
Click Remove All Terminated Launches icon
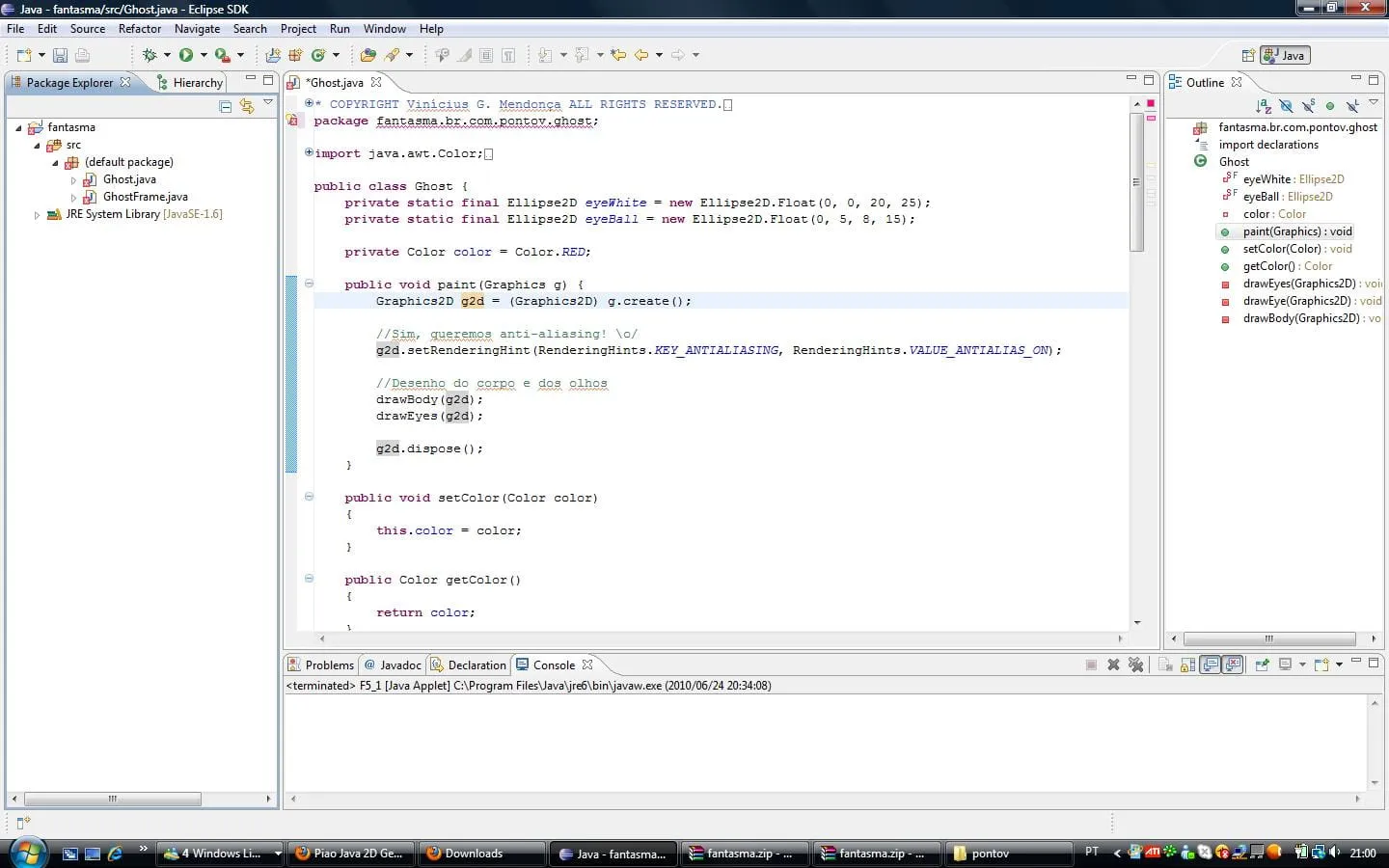pyautogui.click(x=1135, y=665)
